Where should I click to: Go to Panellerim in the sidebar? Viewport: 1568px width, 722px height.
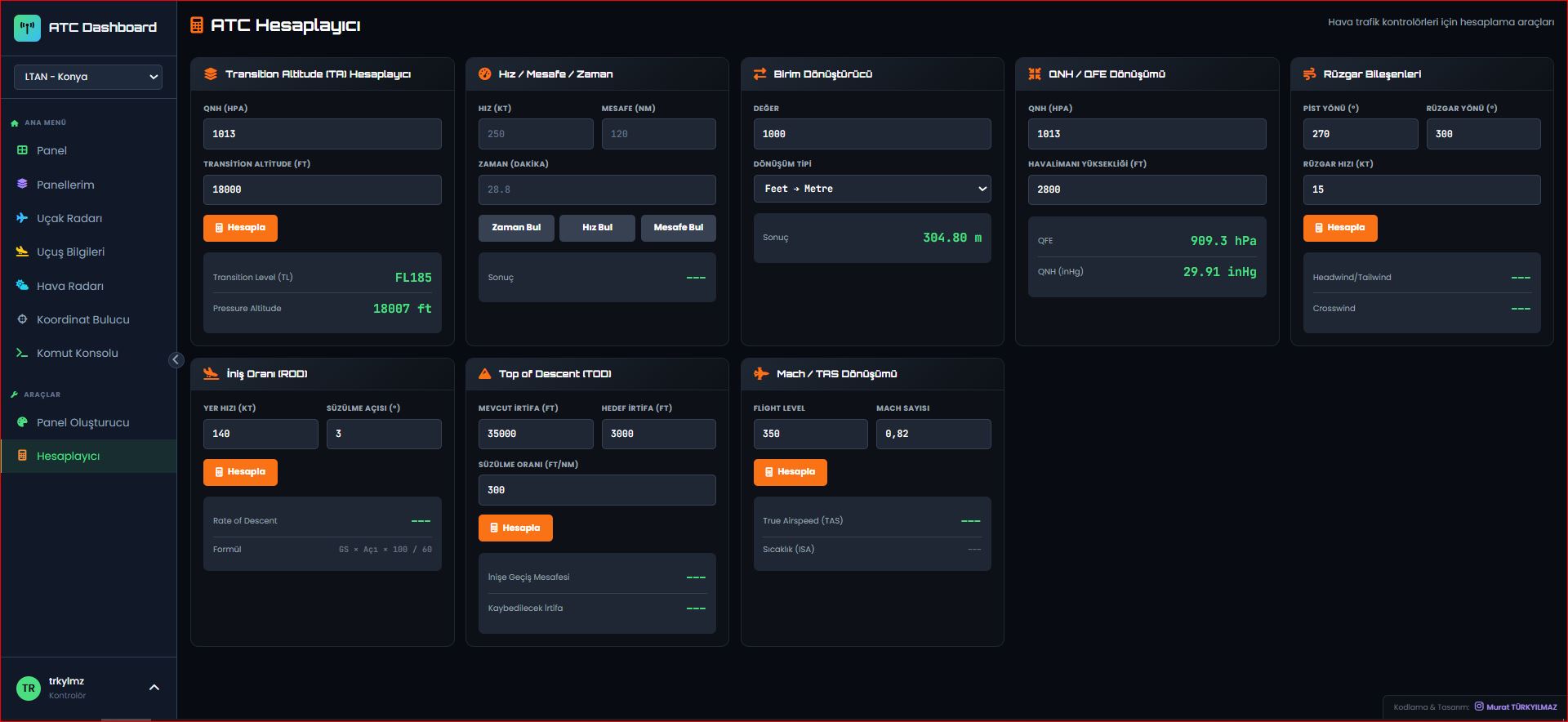pos(88,185)
